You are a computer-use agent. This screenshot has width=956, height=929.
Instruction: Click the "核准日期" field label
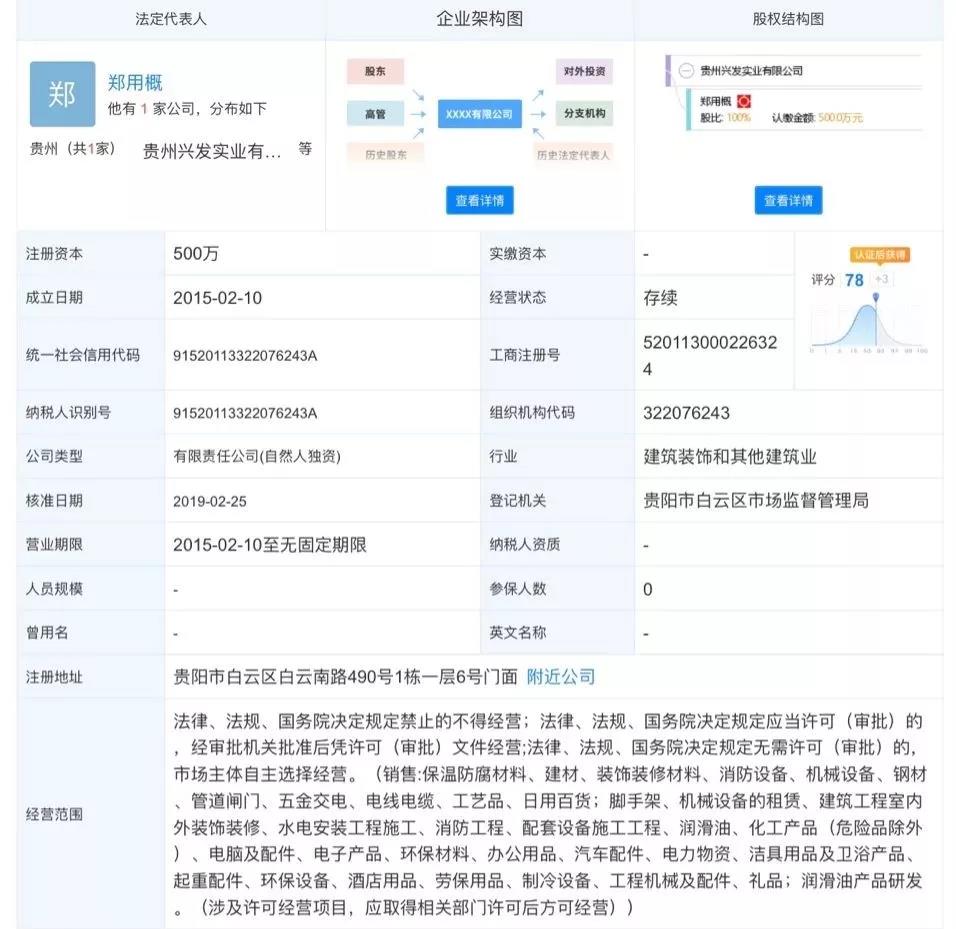click(54, 500)
